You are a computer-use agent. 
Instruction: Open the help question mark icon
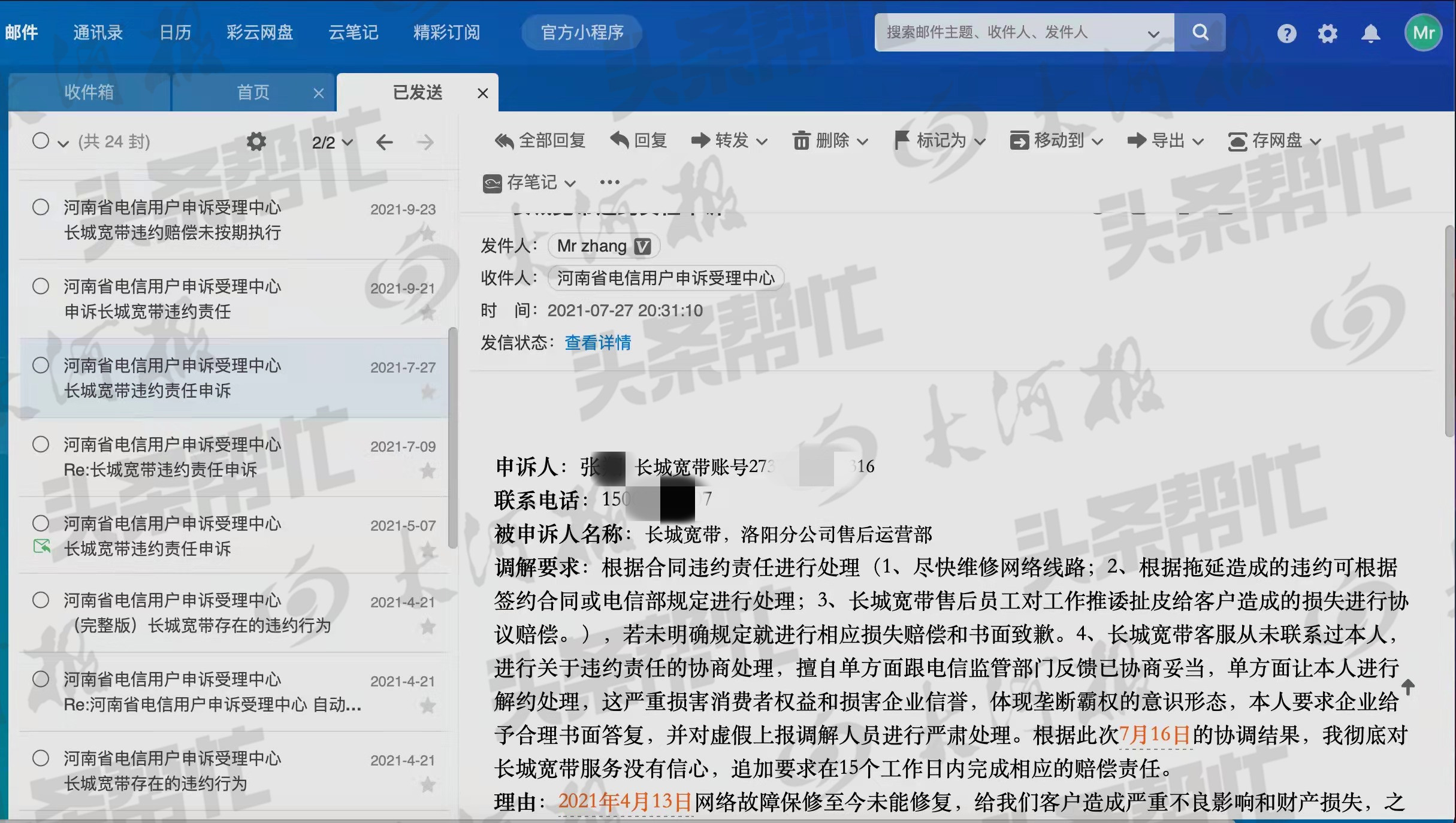click(1286, 34)
